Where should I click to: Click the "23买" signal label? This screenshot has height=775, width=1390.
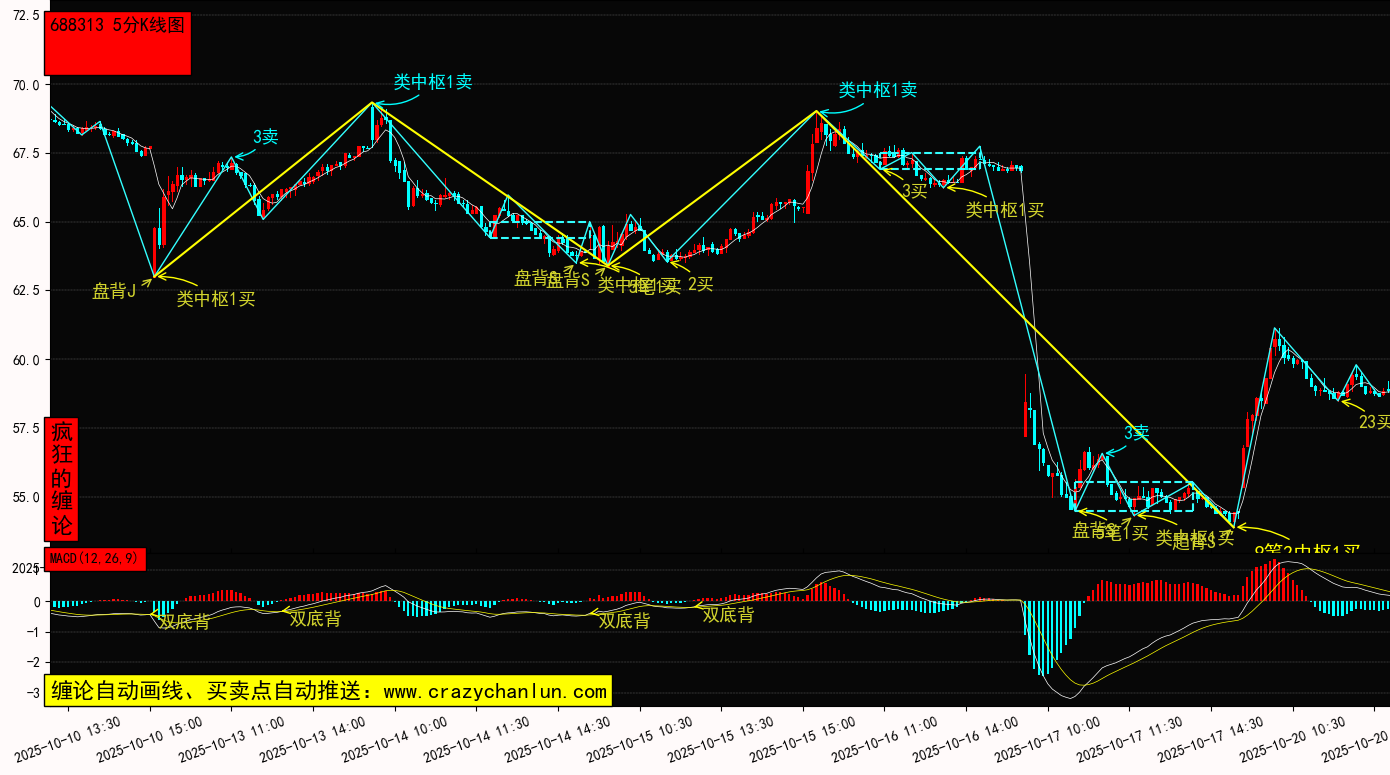tap(1373, 422)
